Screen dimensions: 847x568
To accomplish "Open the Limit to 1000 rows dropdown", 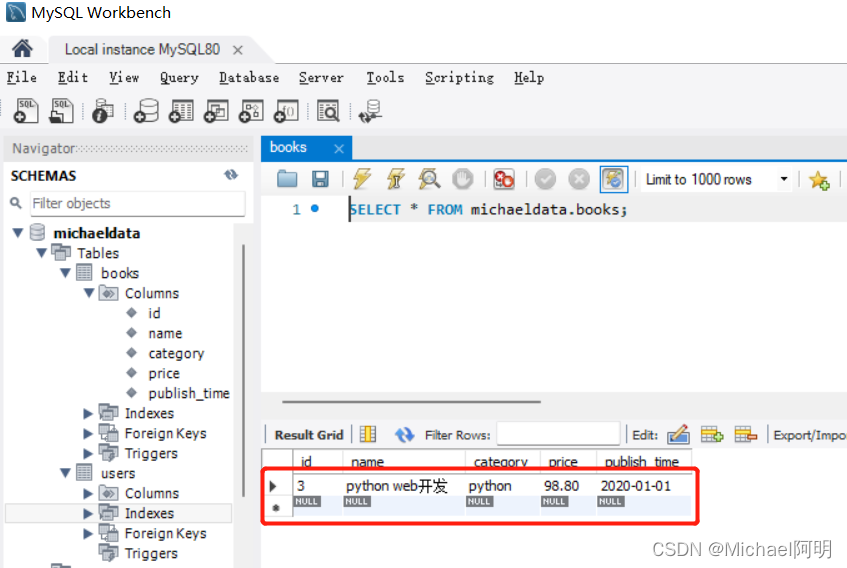I will coord(784,179).
